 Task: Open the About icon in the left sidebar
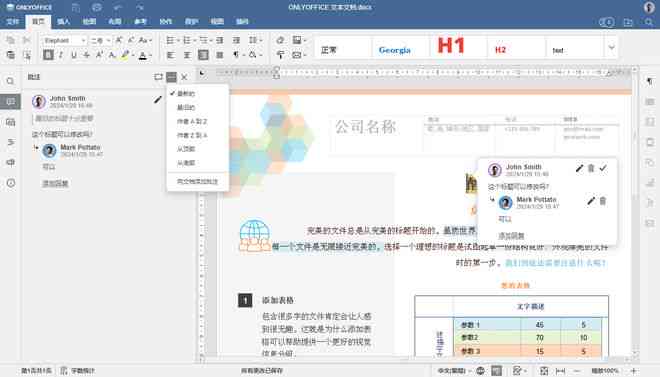11,183
